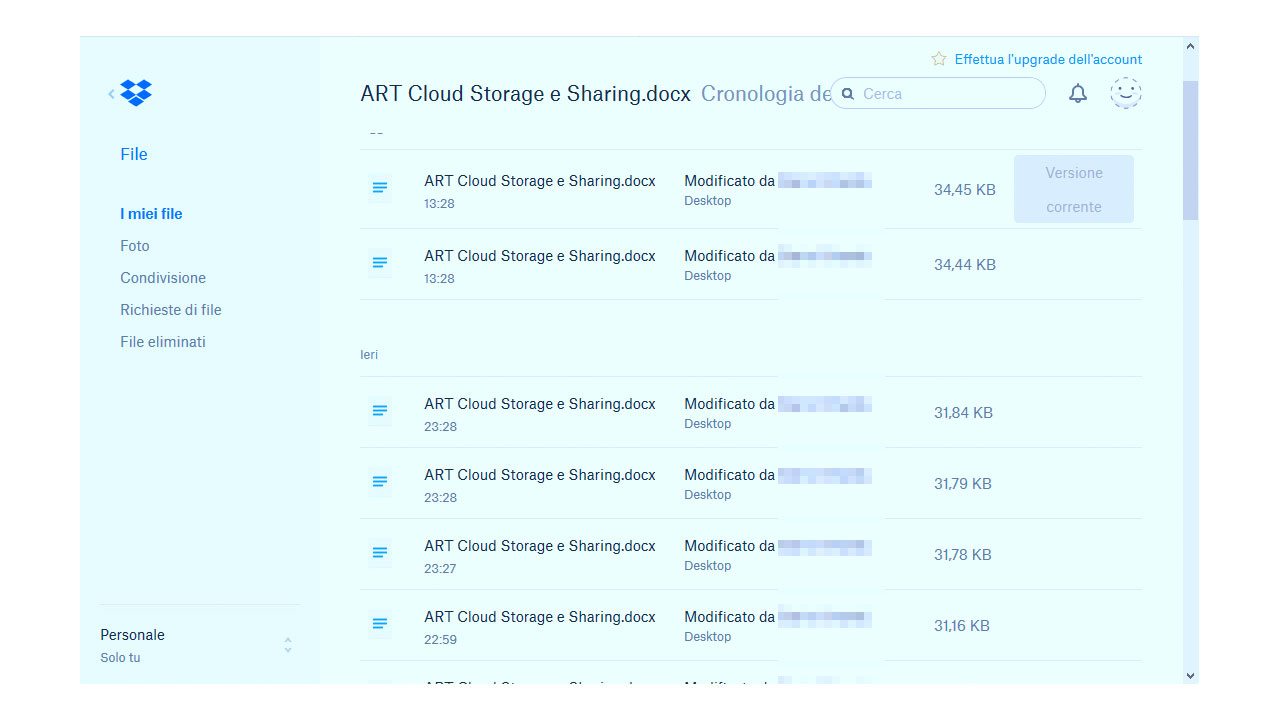Click the File heading link

[x=134, y=154]
